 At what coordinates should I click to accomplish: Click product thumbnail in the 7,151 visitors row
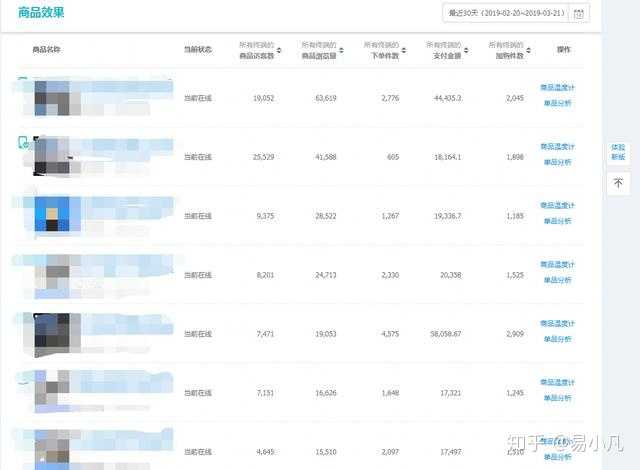(52, 391)
